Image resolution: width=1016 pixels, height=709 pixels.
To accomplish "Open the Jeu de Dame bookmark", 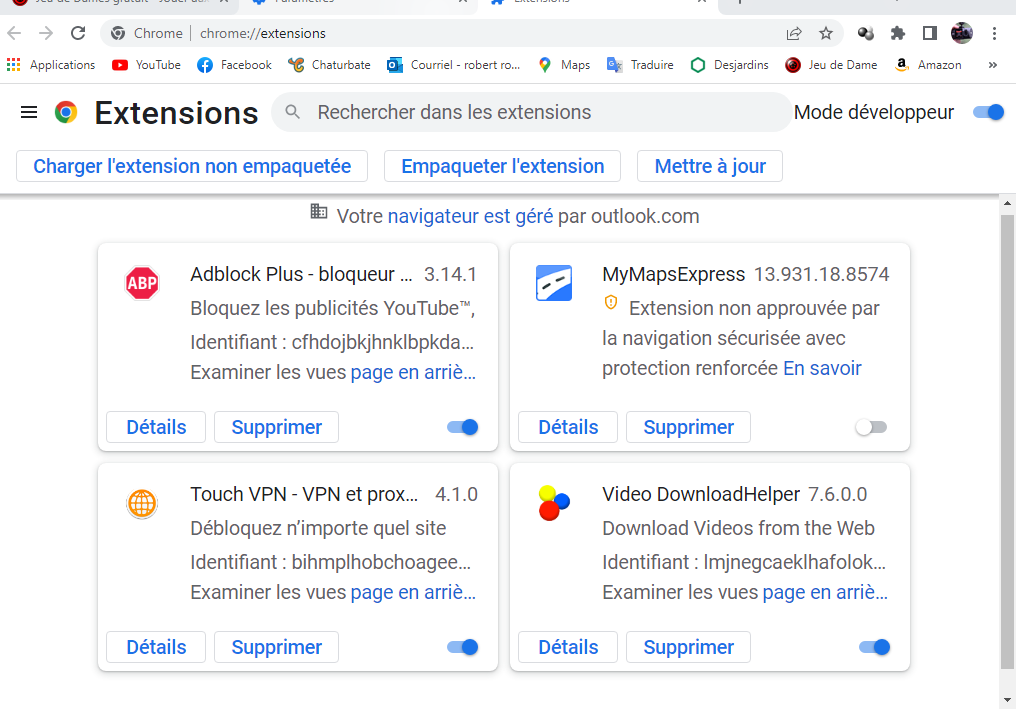I will point(831,65).
